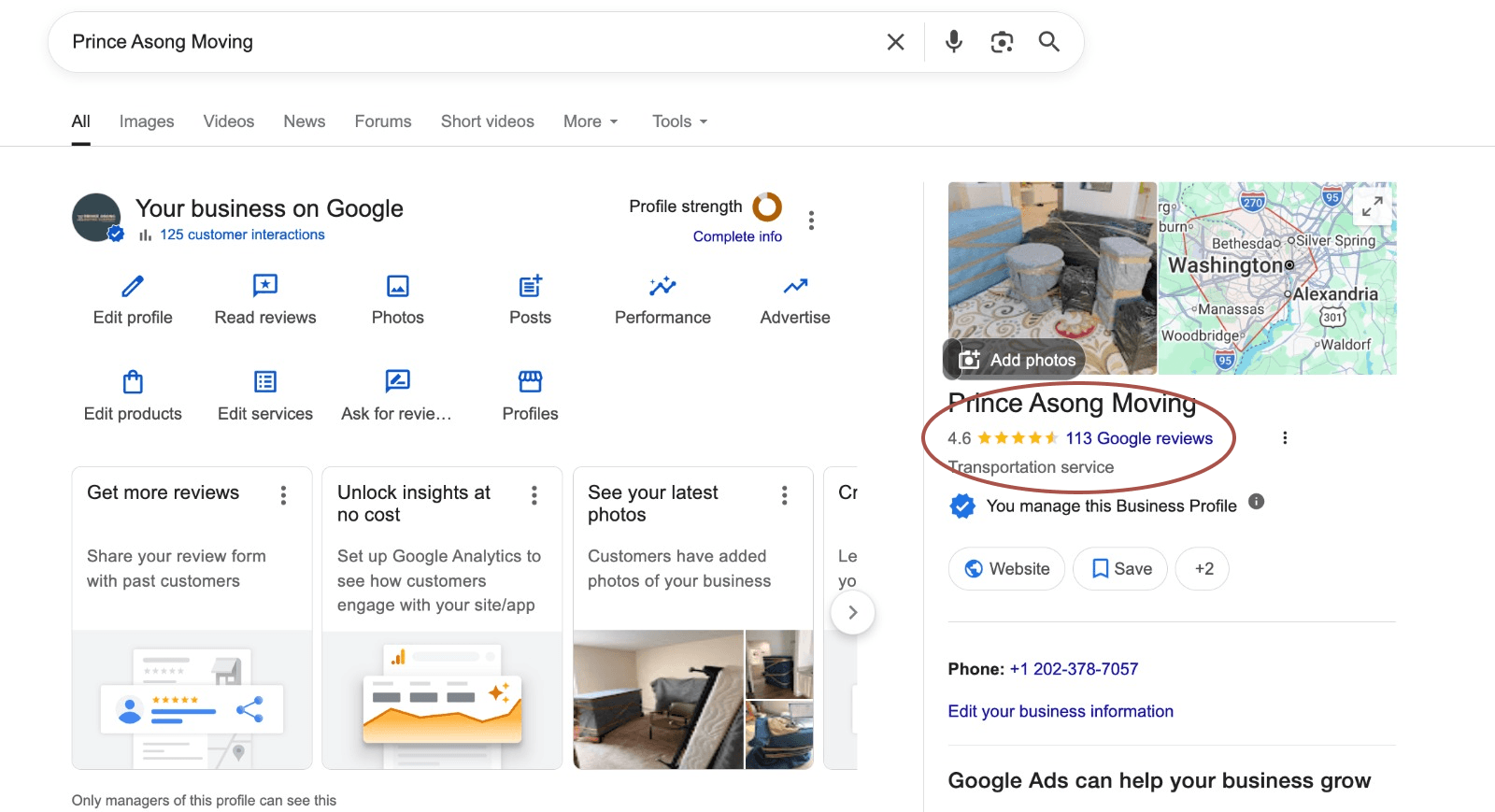Image resolution: width=1495 pixels, height=812 pixels.
Task: Click the 'Transportation service' category text
Action: pyautogui.click(x=1031, y=467)
